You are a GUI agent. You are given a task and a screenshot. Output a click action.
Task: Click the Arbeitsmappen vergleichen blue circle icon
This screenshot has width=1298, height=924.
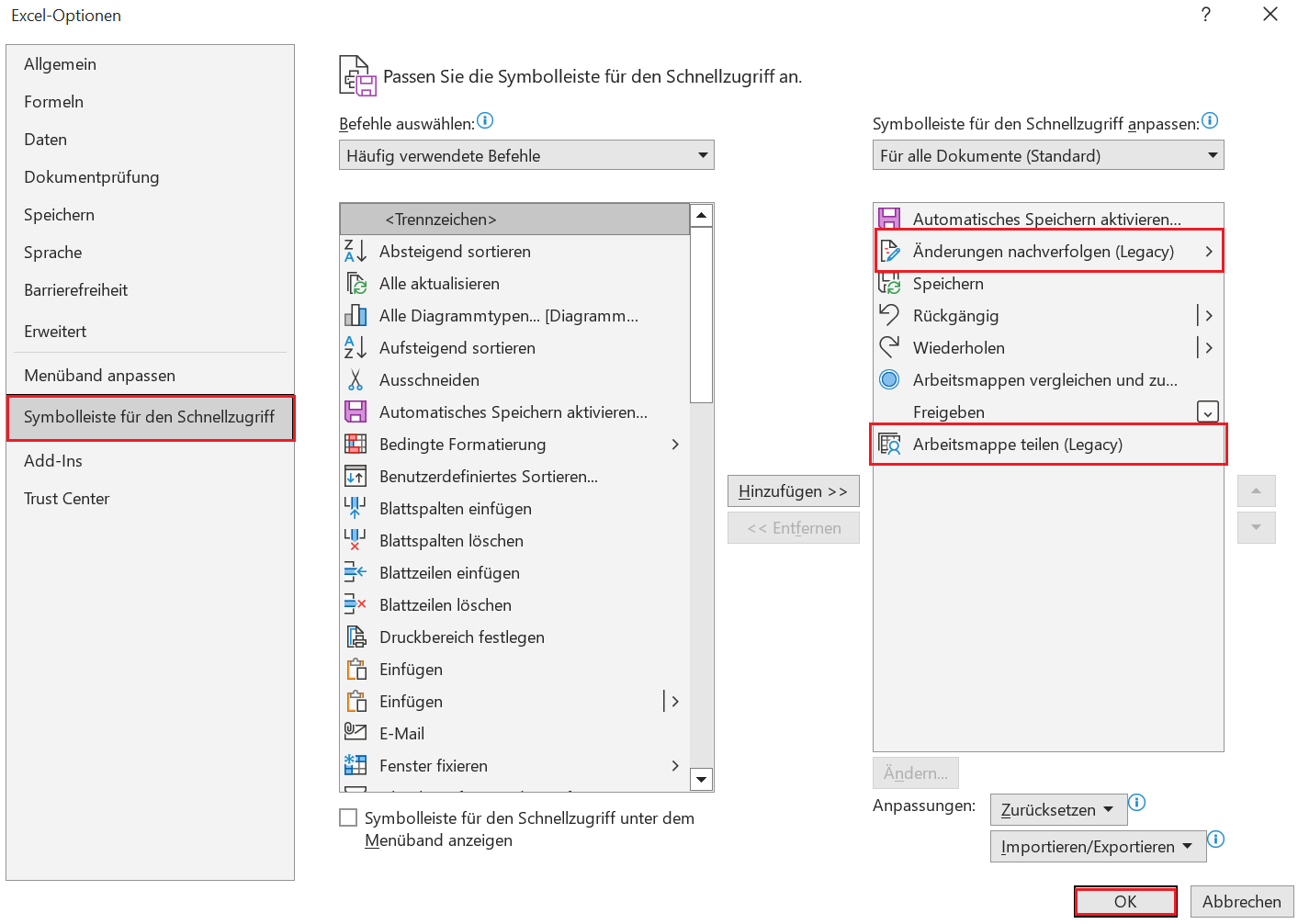pos(889,379)
